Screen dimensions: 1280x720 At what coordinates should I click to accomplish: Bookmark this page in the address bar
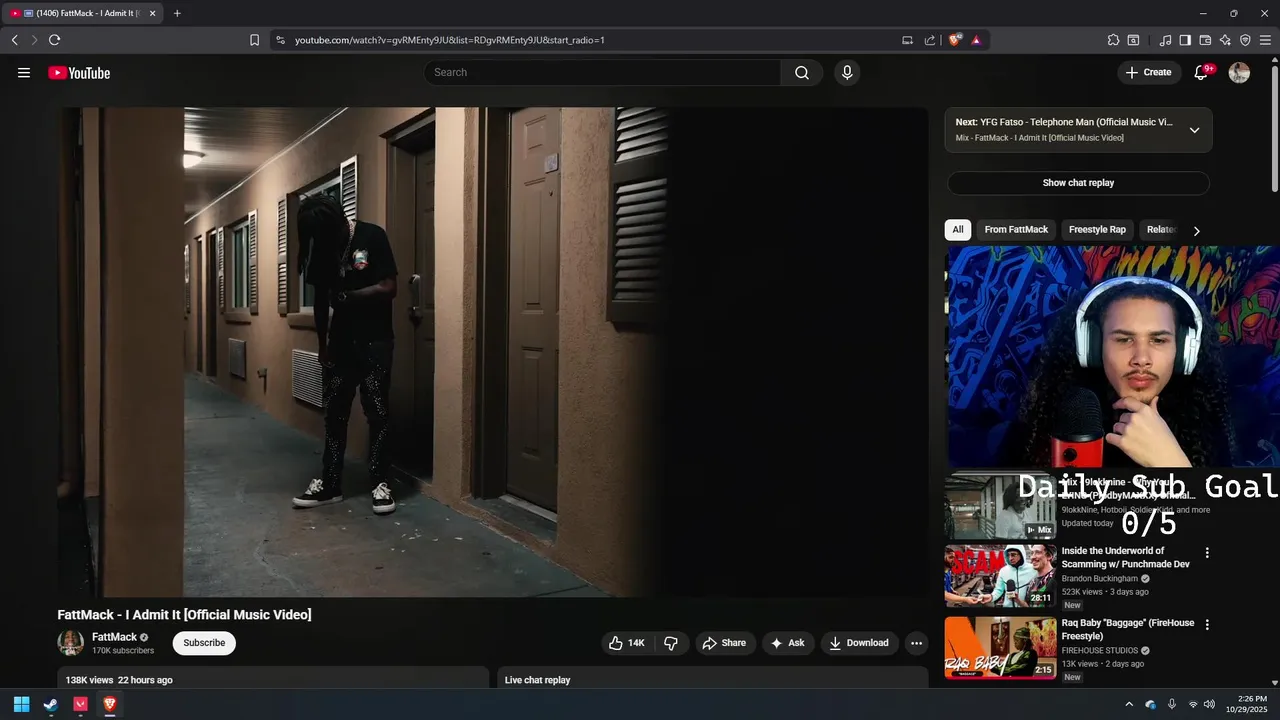254,40
